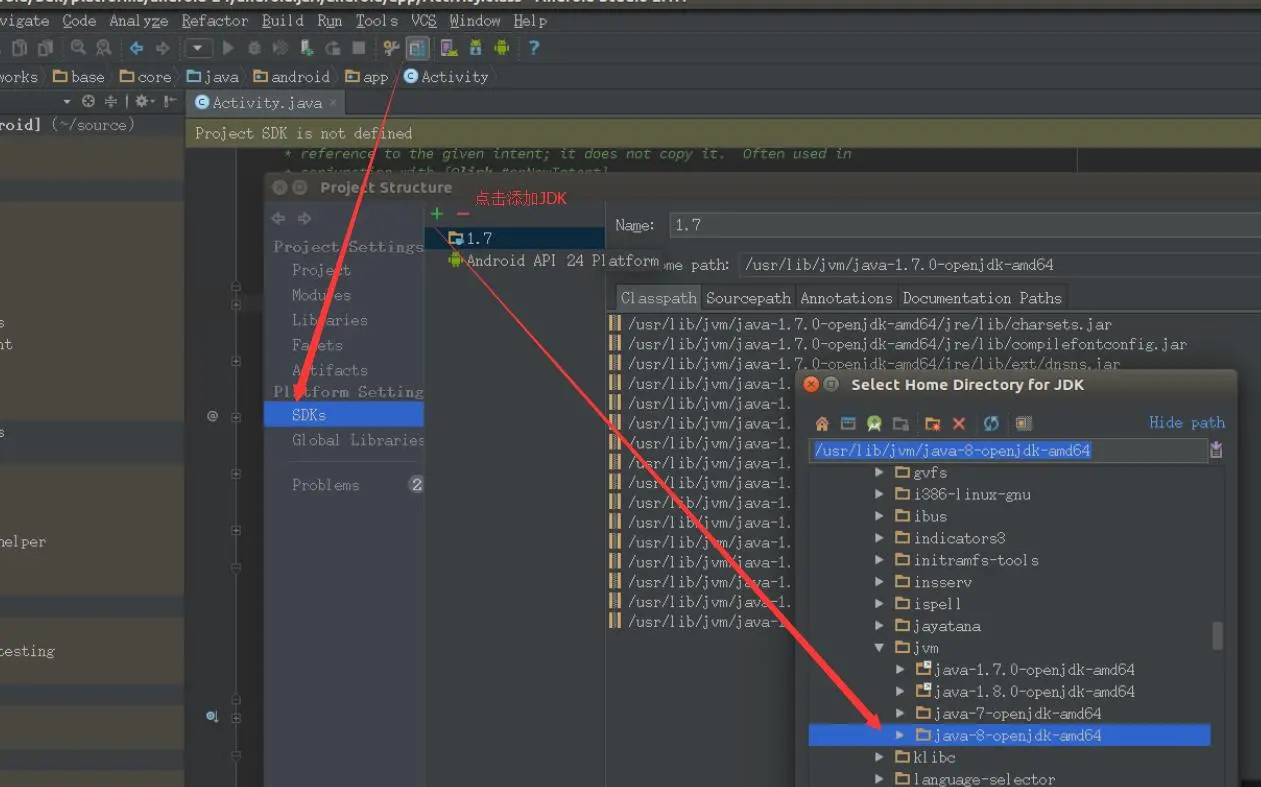Viewport: 1261px width, 787px height.
Task: Open the Code menu
Action: click(79, 20)
